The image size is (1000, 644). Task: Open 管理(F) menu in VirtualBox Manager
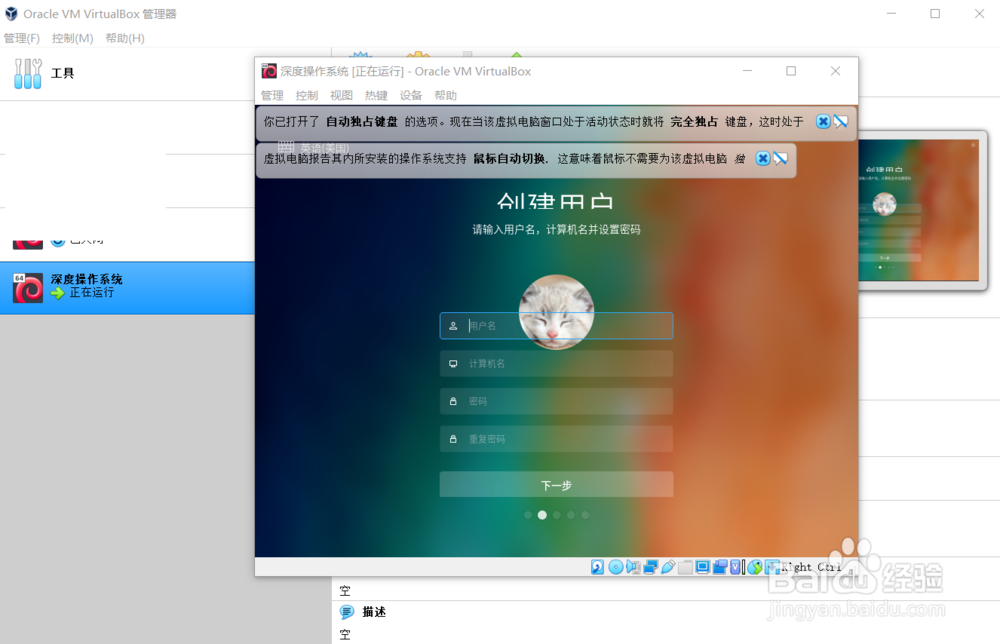point(22,38)
